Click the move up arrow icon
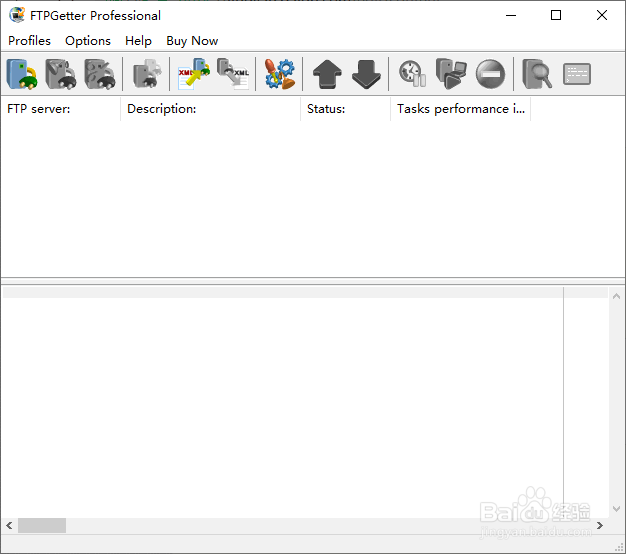The height and width of the screenshot is (554, 626). (x=327, y=74)
